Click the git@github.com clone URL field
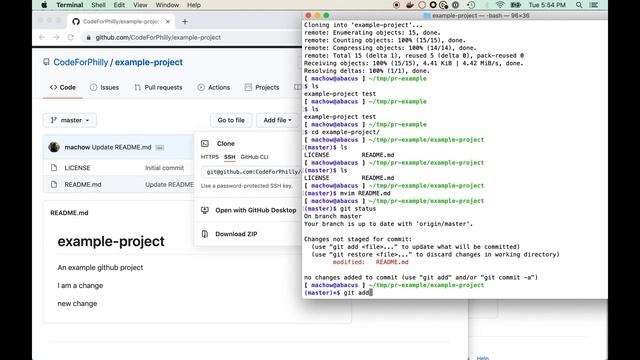 coord(251,172)
